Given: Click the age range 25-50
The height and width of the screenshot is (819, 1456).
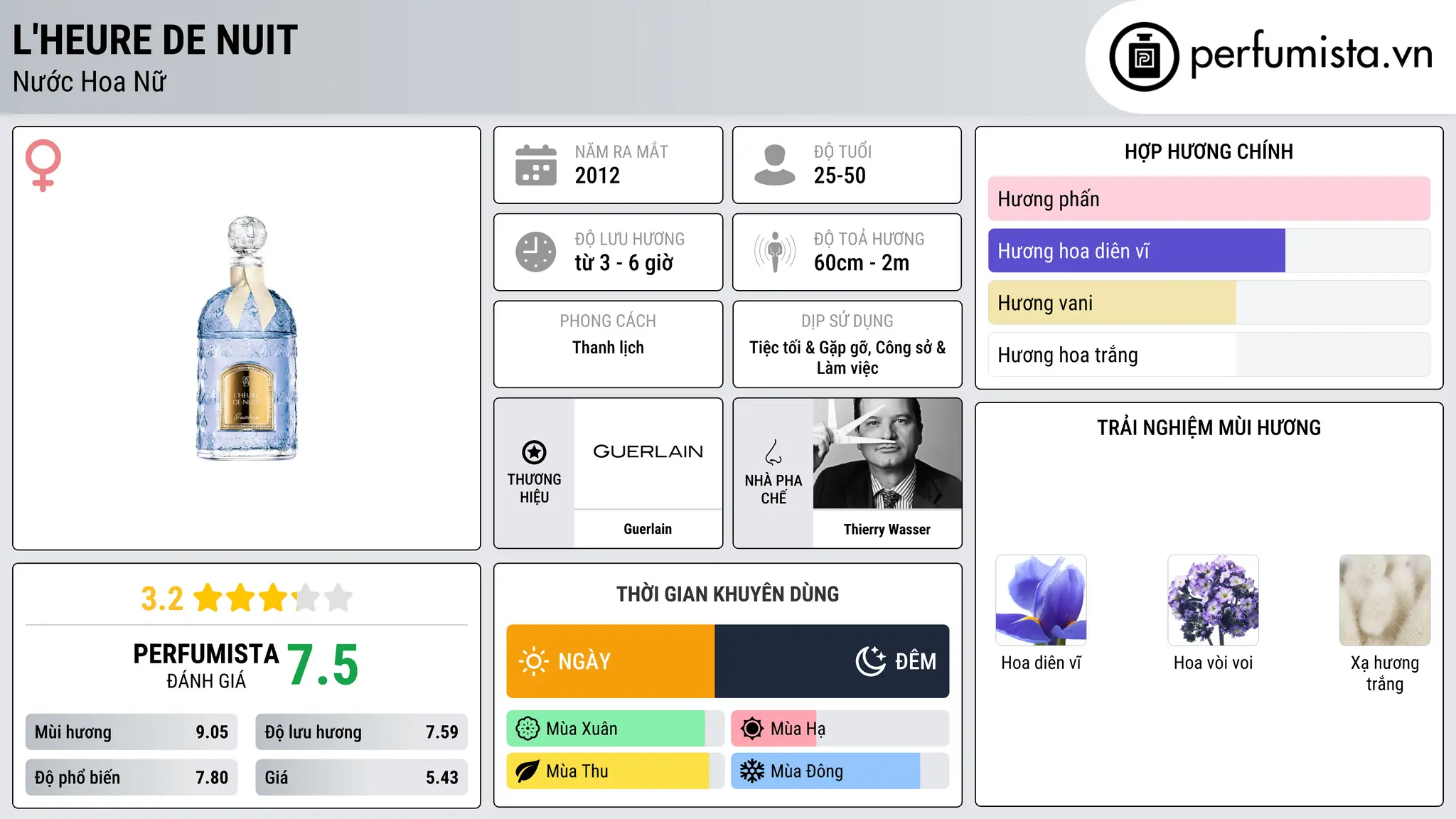Looking at the screenshot, I should pyautogui.click(x=840, y=176).
